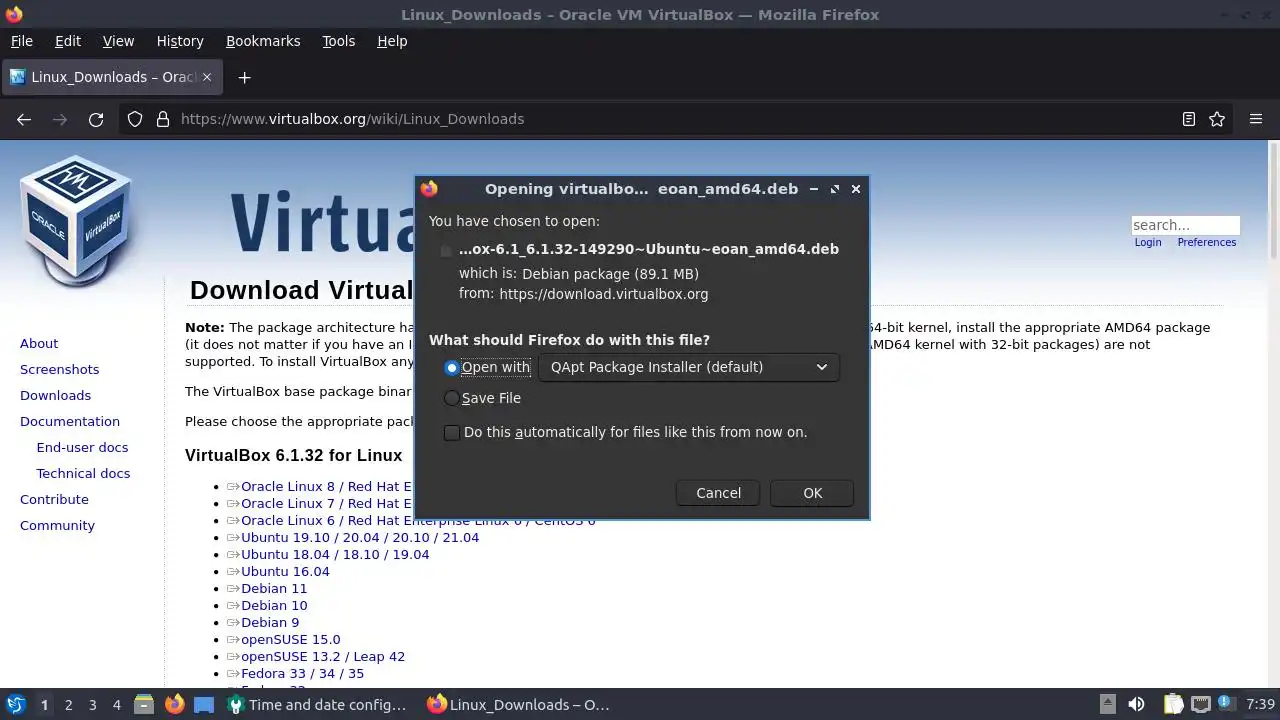Switch to virtual desktop 3
The width and height of the screenshot is (1280, 720).
92,704
